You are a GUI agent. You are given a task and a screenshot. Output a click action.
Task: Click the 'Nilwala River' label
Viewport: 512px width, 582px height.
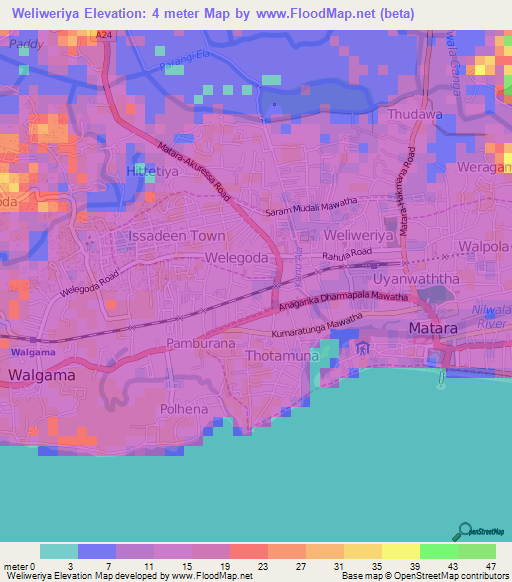(x=491, y=317)
